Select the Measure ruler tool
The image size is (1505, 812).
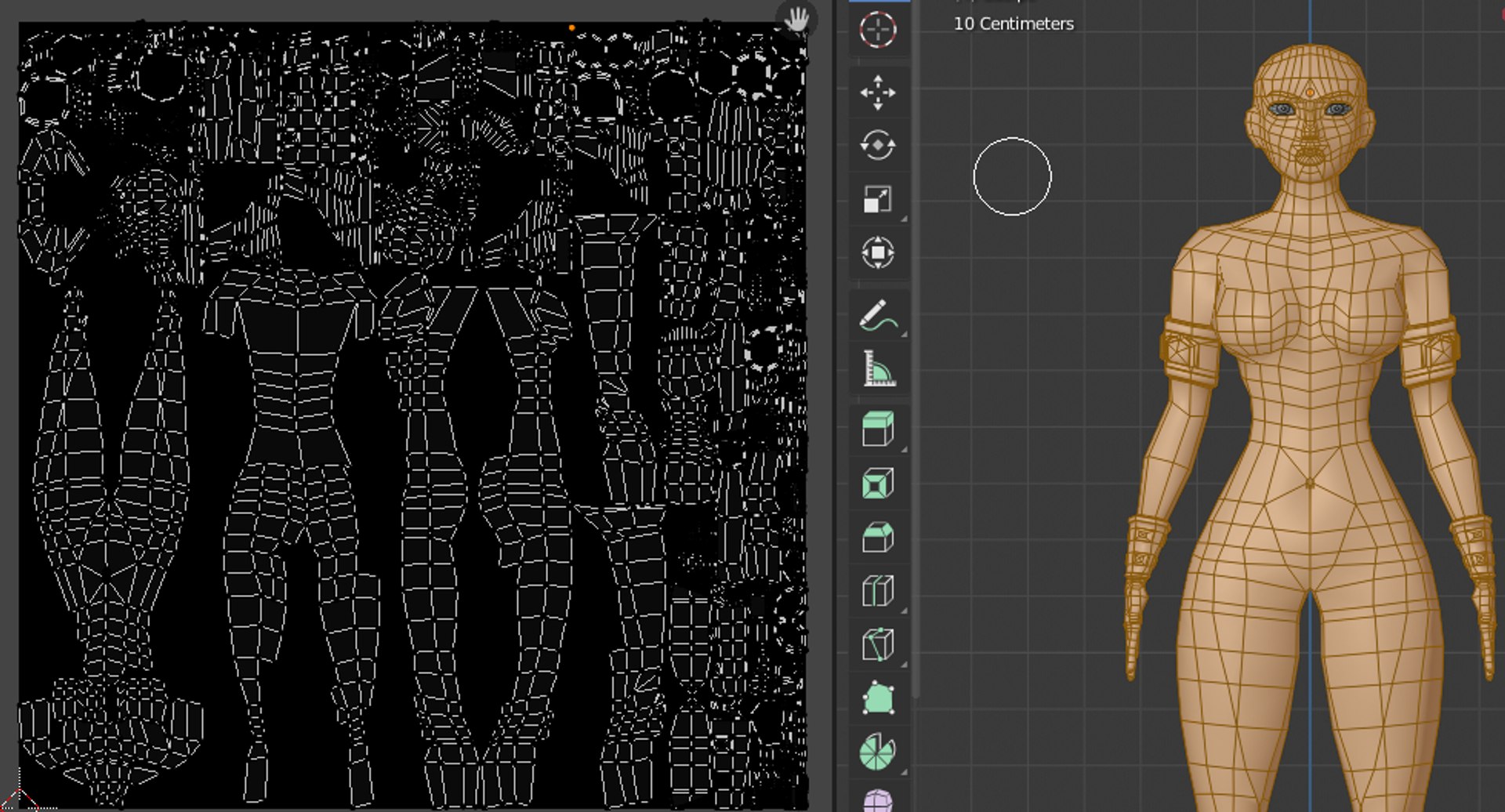pyautogui.click(x=878, y=368)
